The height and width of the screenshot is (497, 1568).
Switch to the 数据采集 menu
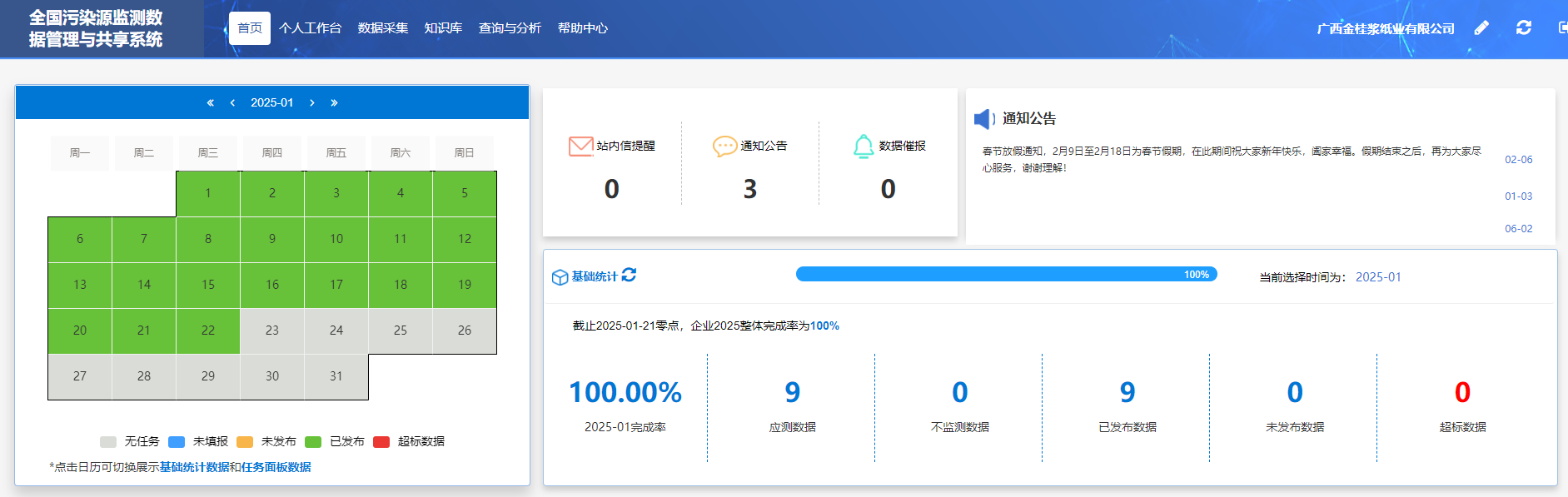click(x=382, y=28)
